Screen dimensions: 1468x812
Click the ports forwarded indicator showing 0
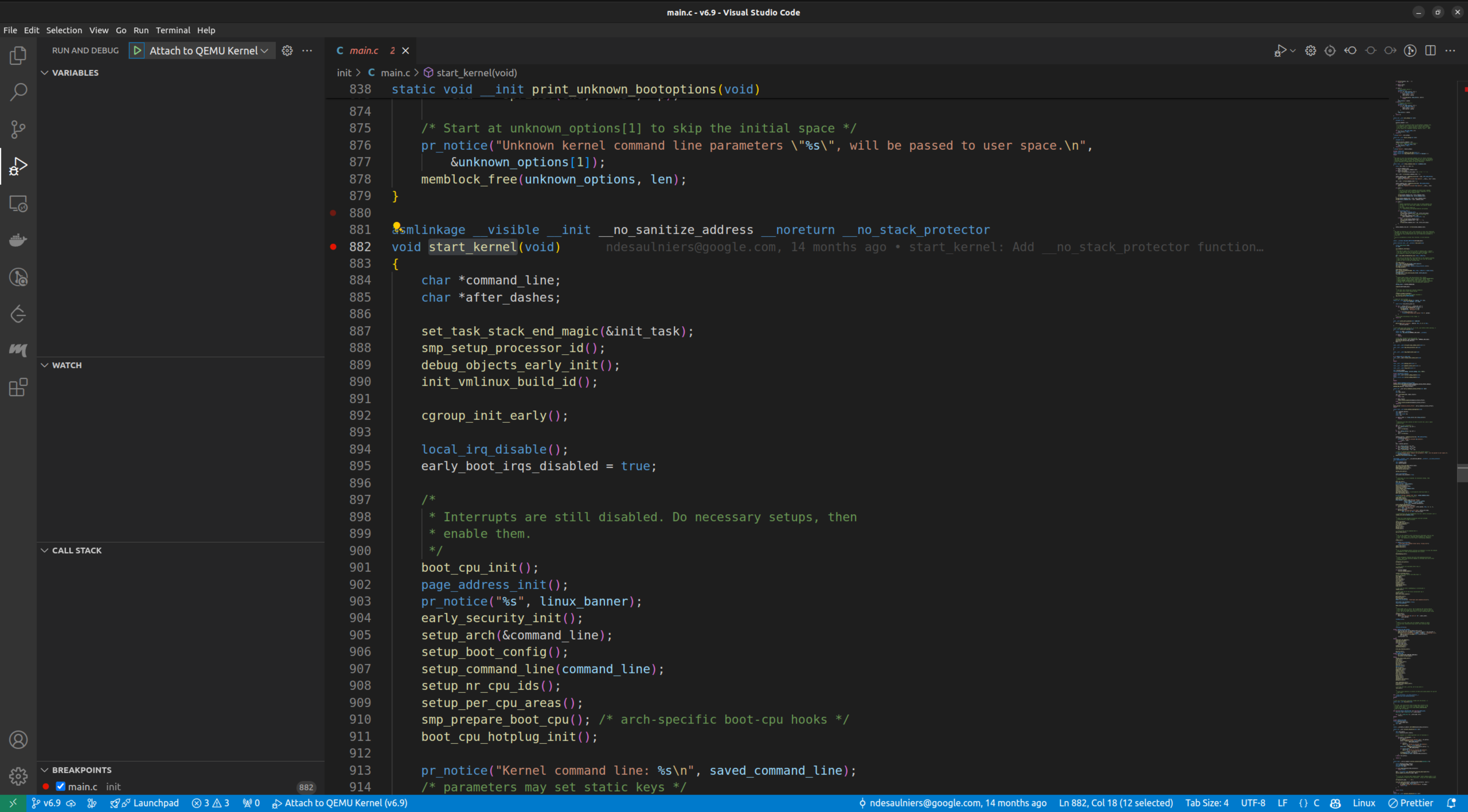point(251,803)
